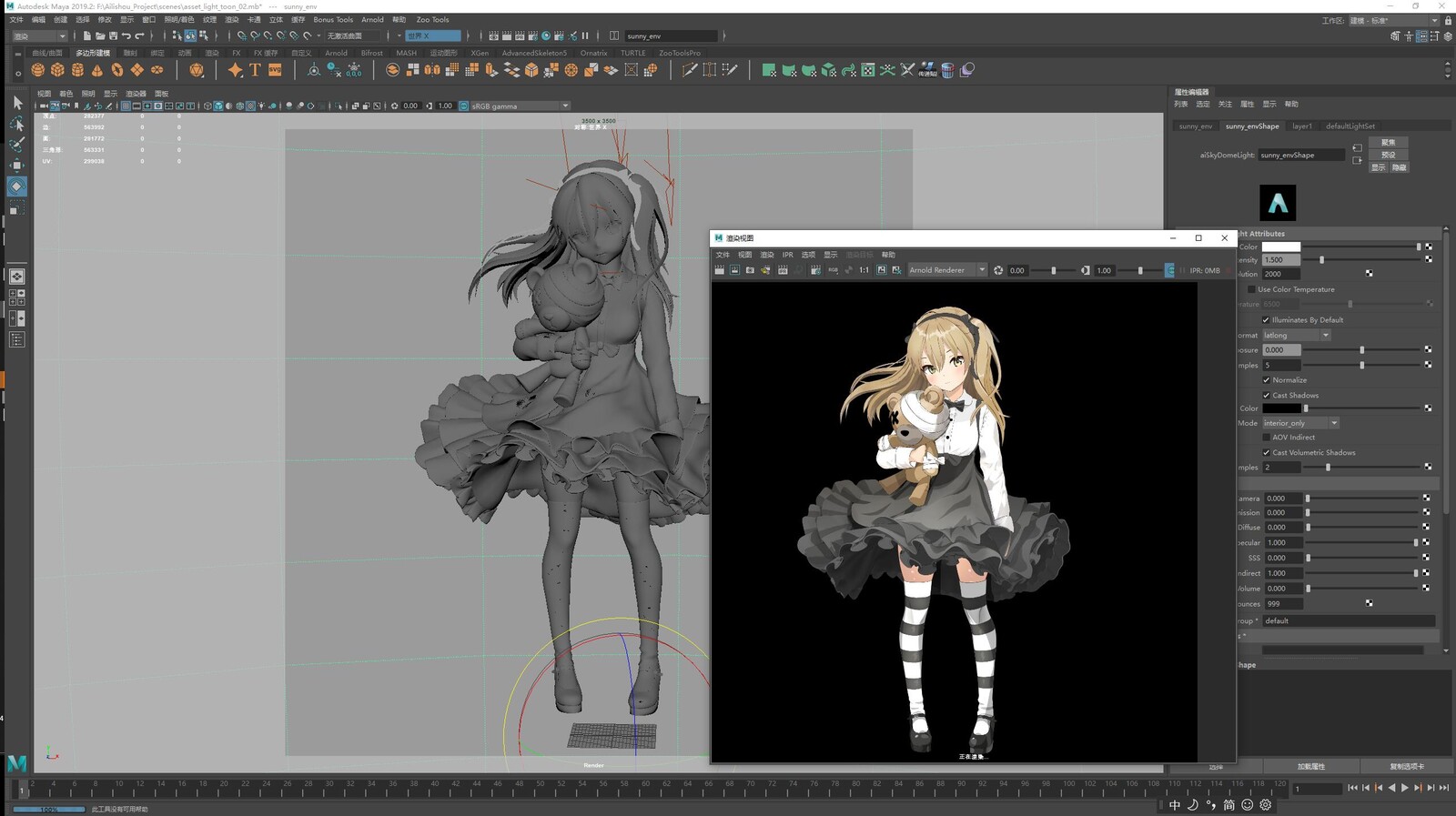Uncheck Cast Shadows checkbox
The image size is (1456, 816).
click(1266, 396)
